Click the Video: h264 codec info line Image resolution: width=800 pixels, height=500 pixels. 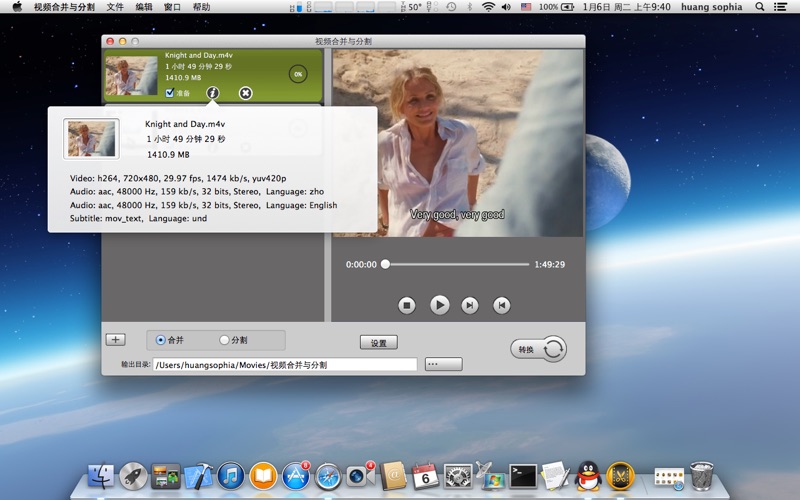[178, 178]
